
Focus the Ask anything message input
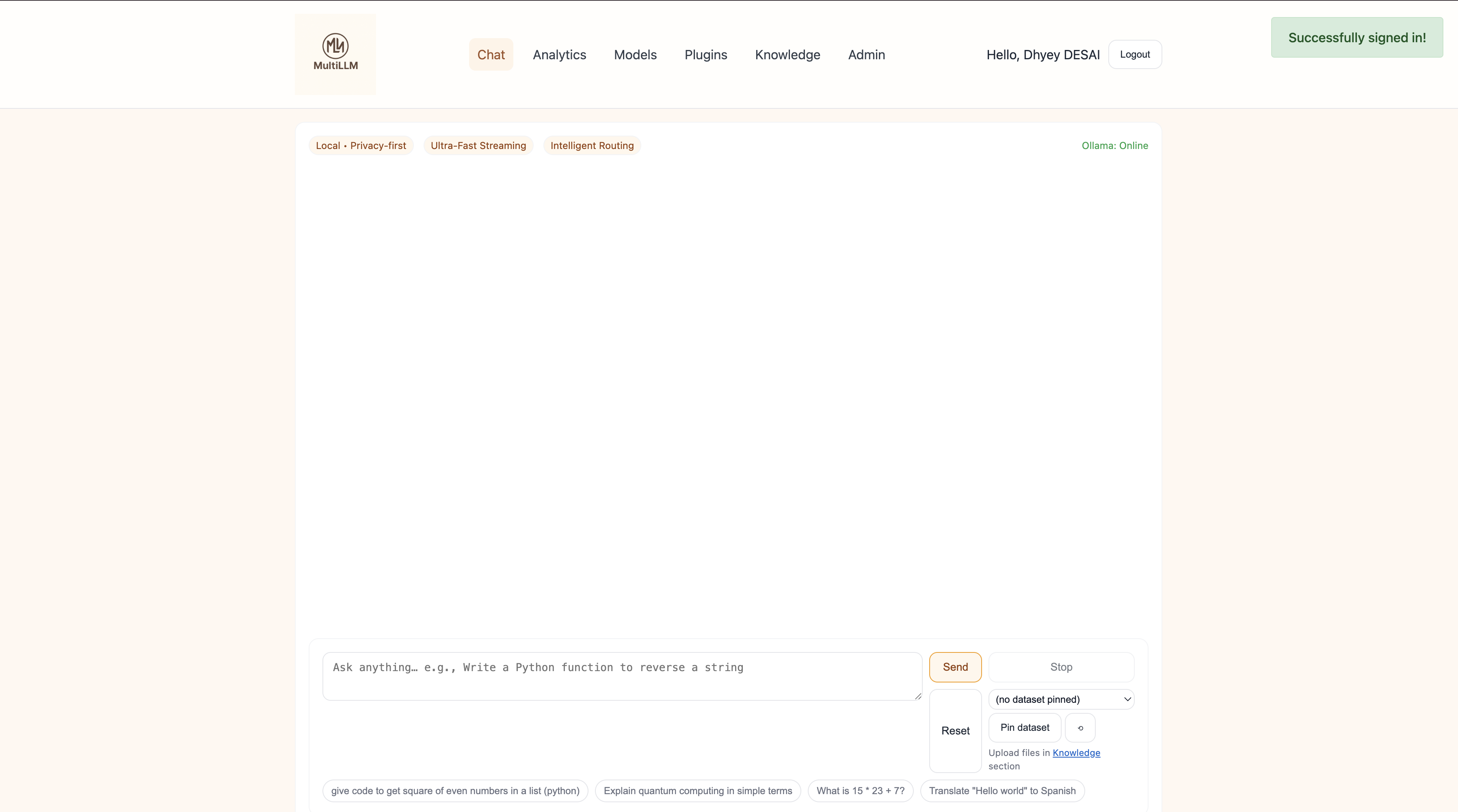(621, 676)
